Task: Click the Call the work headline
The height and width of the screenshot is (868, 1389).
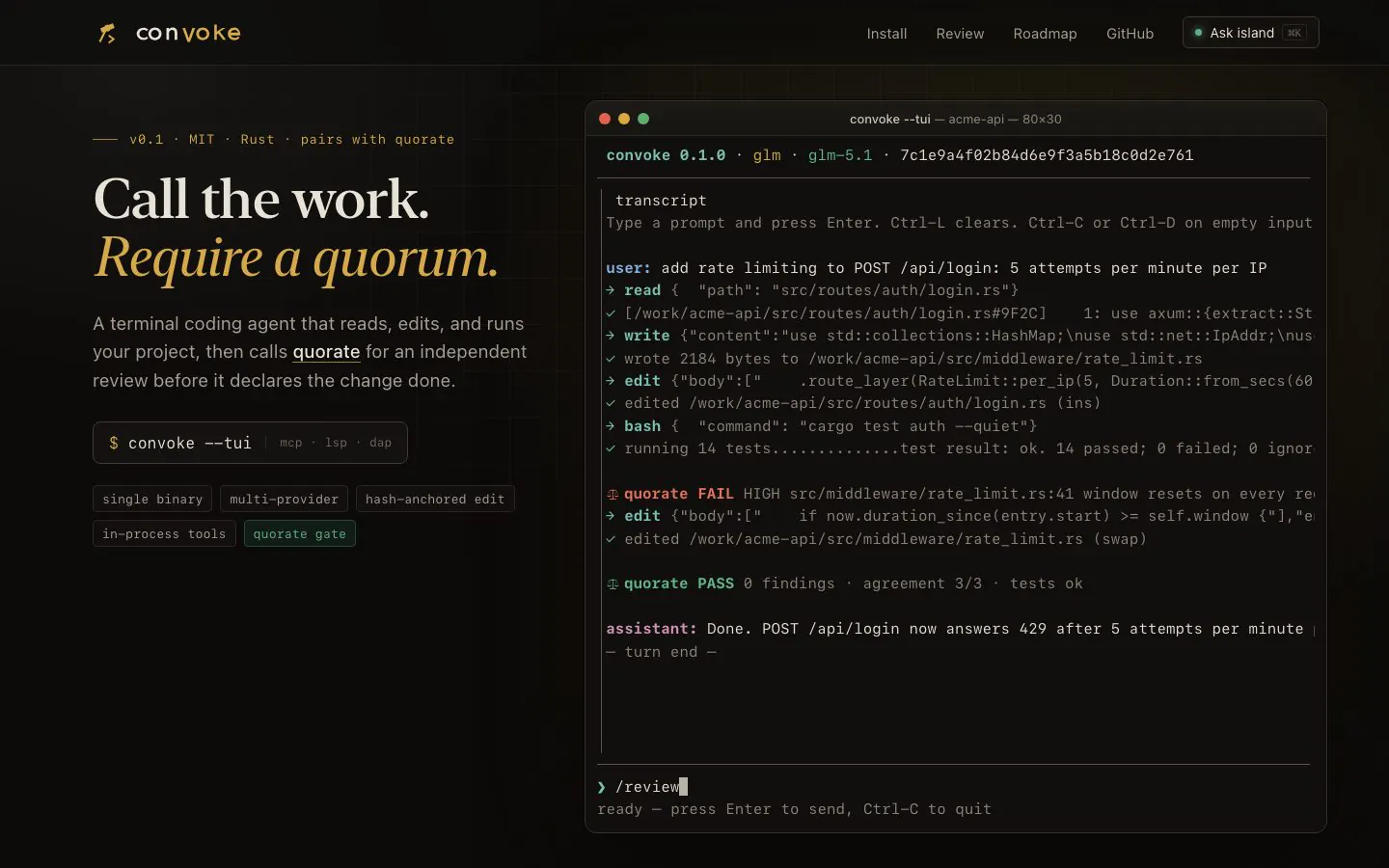Action: (261, 199)
